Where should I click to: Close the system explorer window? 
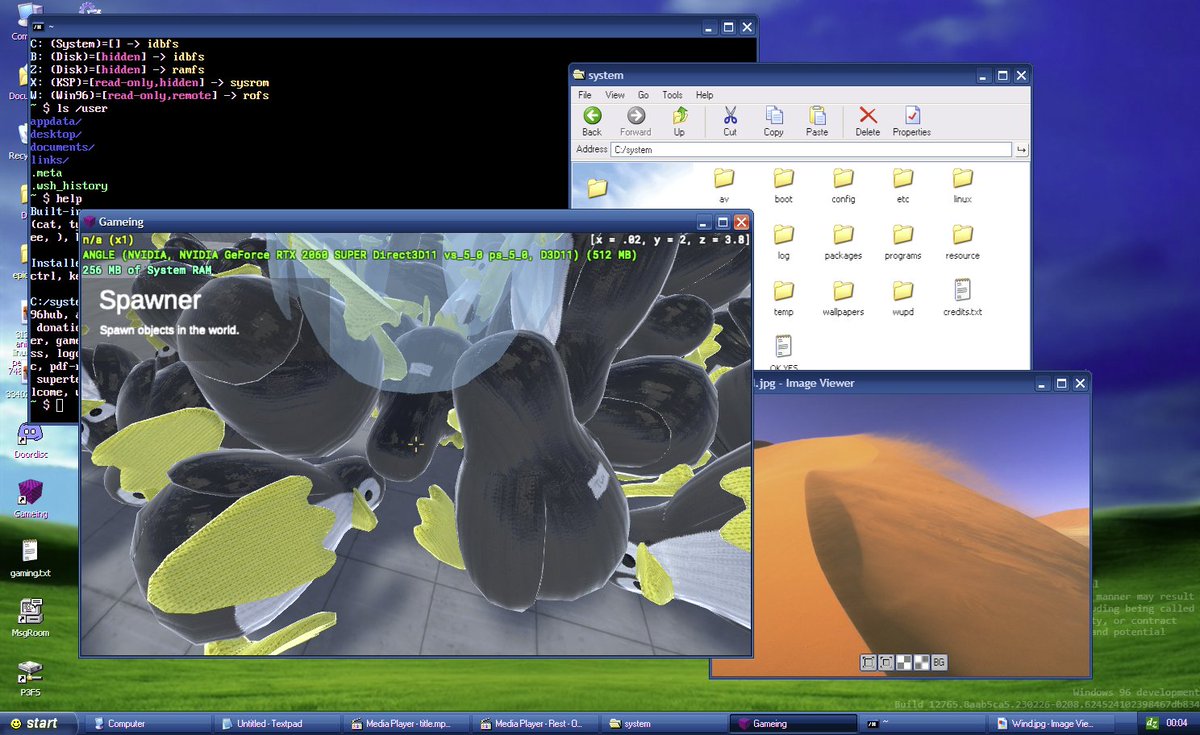tap(1021, 75)
